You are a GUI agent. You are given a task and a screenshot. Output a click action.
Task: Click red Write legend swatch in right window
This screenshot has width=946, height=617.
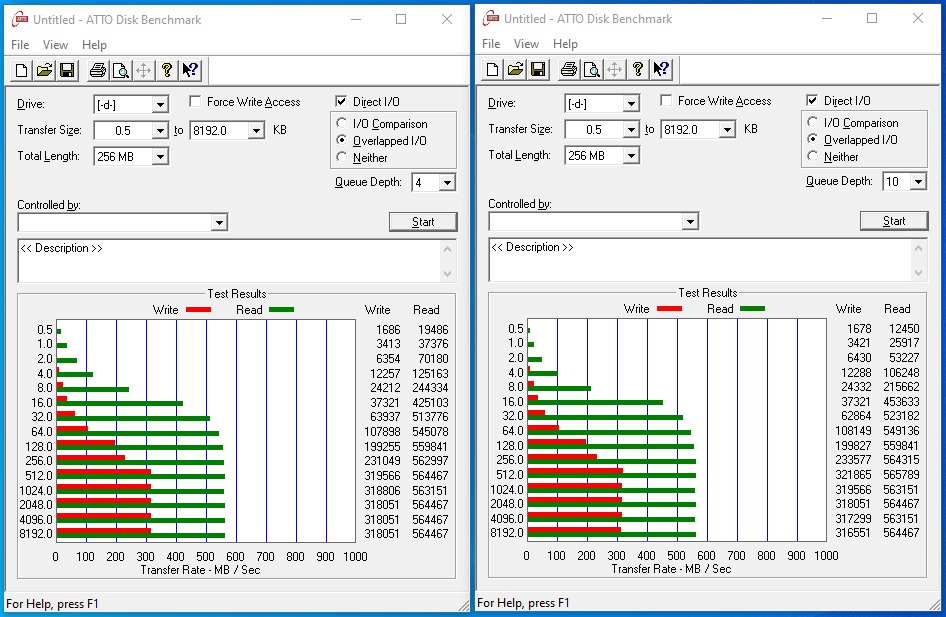tap(670, 308)
